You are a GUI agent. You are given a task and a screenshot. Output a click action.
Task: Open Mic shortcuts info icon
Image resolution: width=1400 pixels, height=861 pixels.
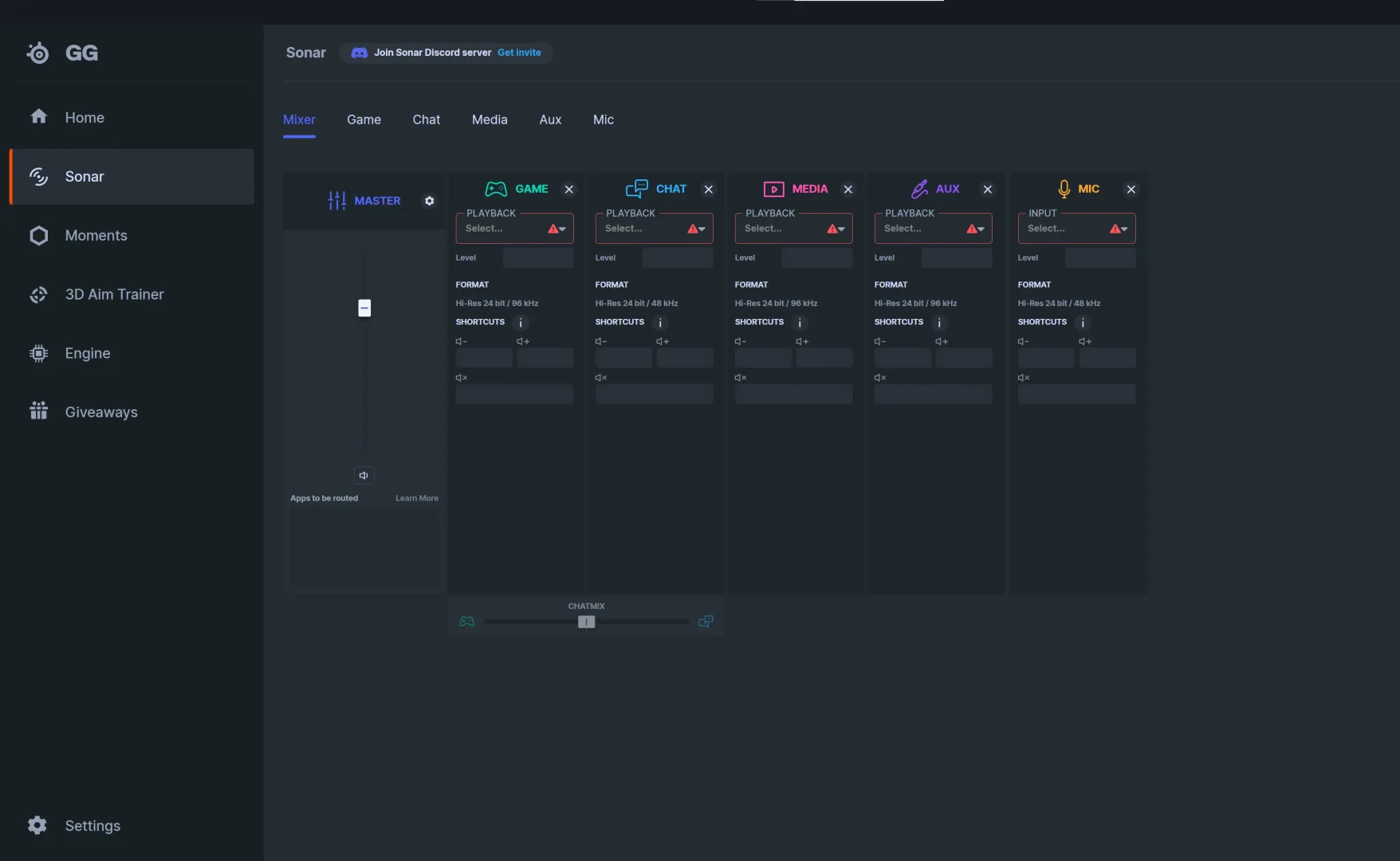coord(1083,323)
